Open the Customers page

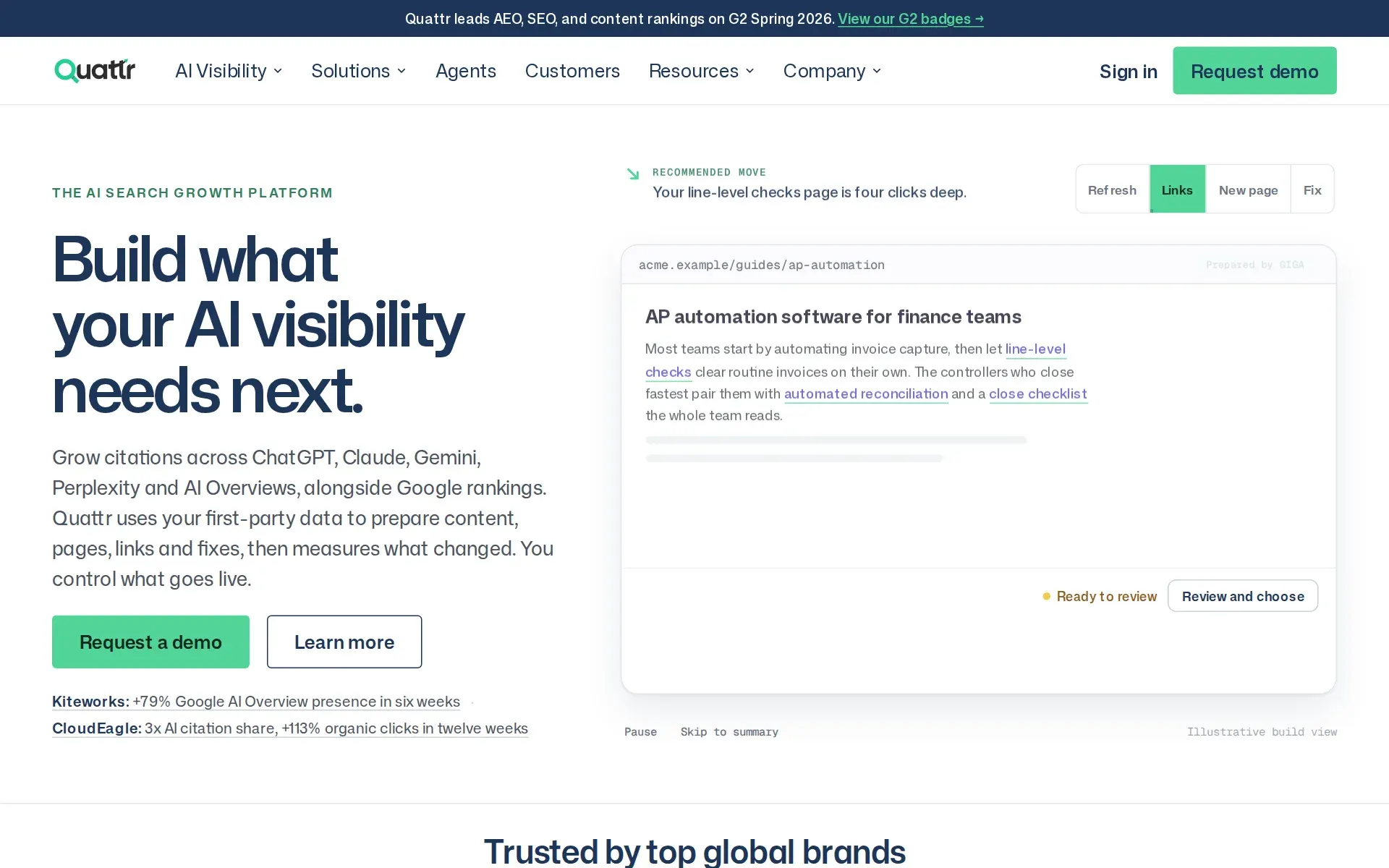click(x=572, y=71)
